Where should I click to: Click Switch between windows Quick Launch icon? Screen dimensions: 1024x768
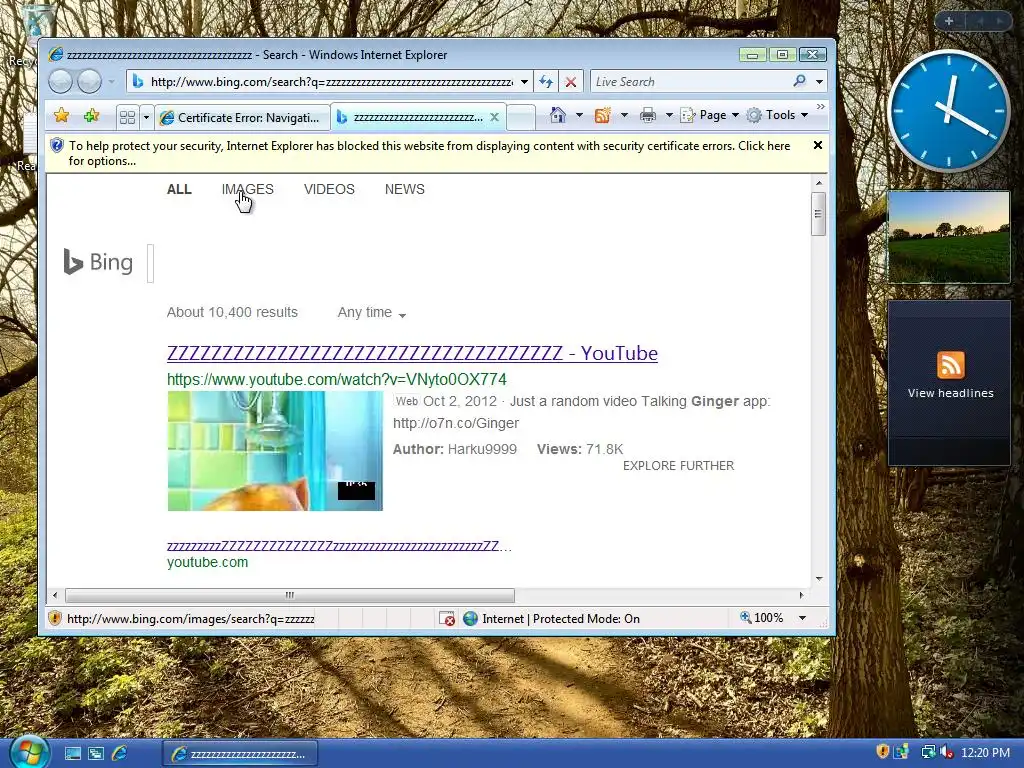click(96, 754)
